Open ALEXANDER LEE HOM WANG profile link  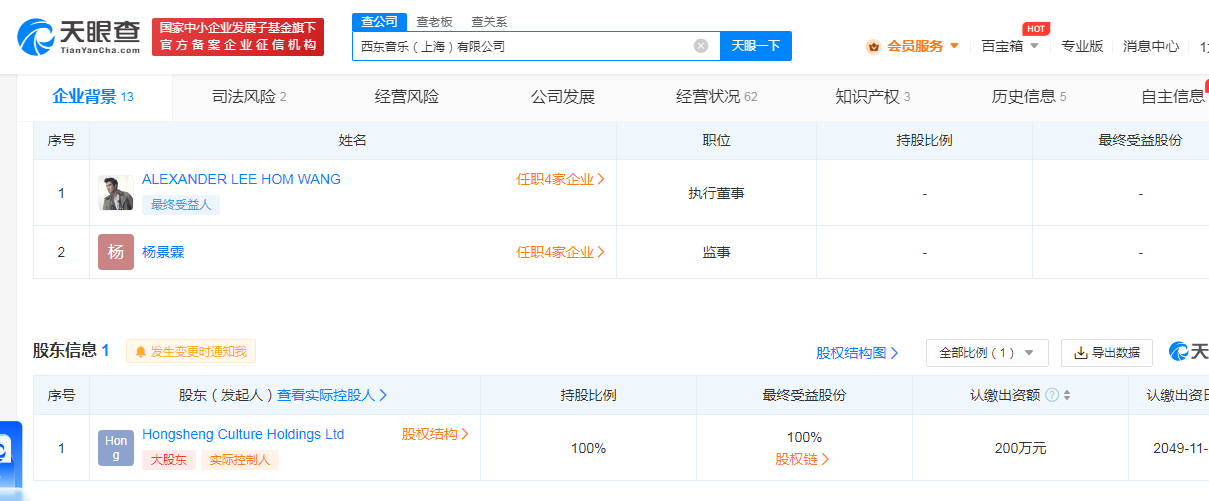pos(241,179)
